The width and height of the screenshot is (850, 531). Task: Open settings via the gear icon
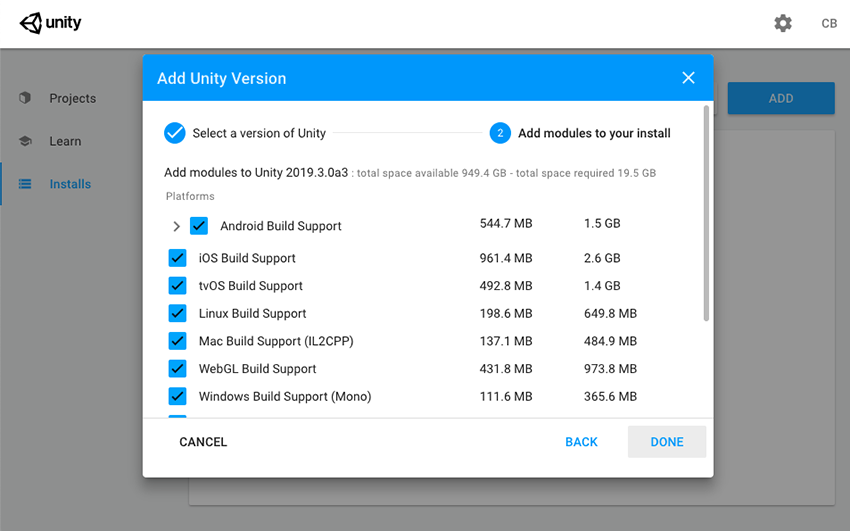(x=783, y=23)
